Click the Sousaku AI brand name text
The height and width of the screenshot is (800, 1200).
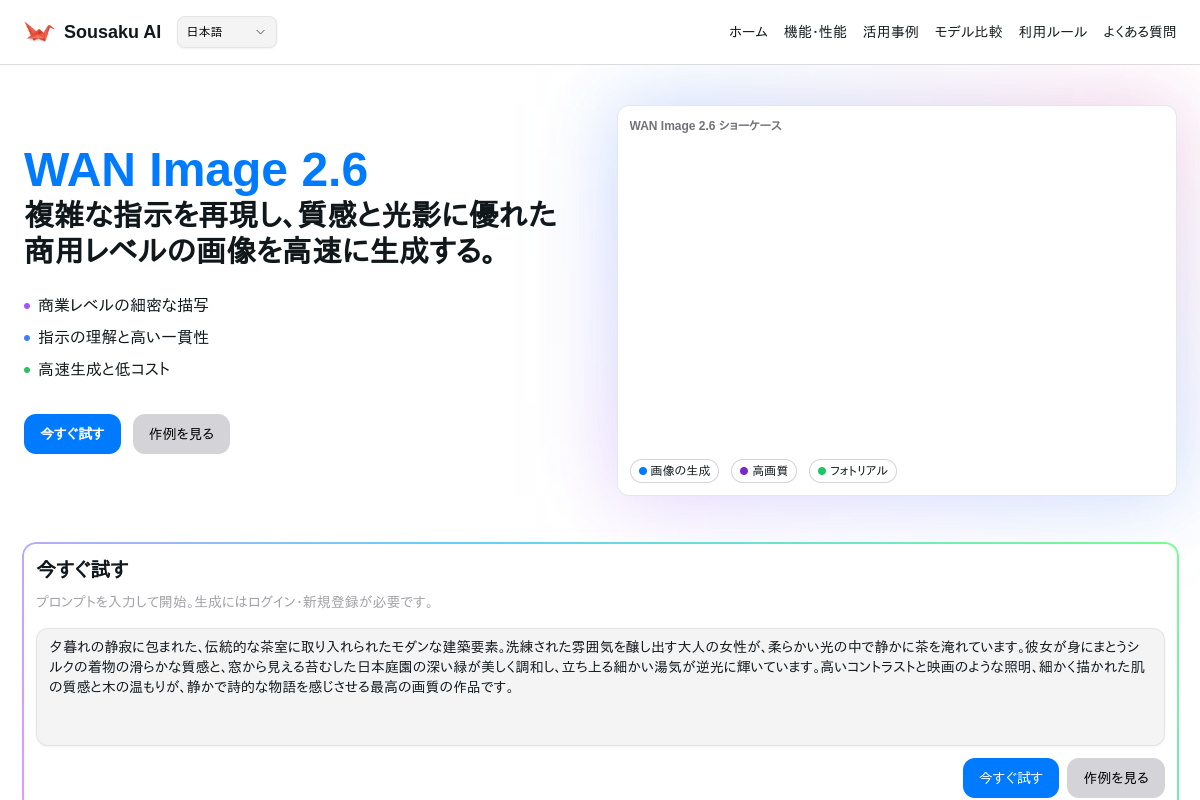coord(112,32)
